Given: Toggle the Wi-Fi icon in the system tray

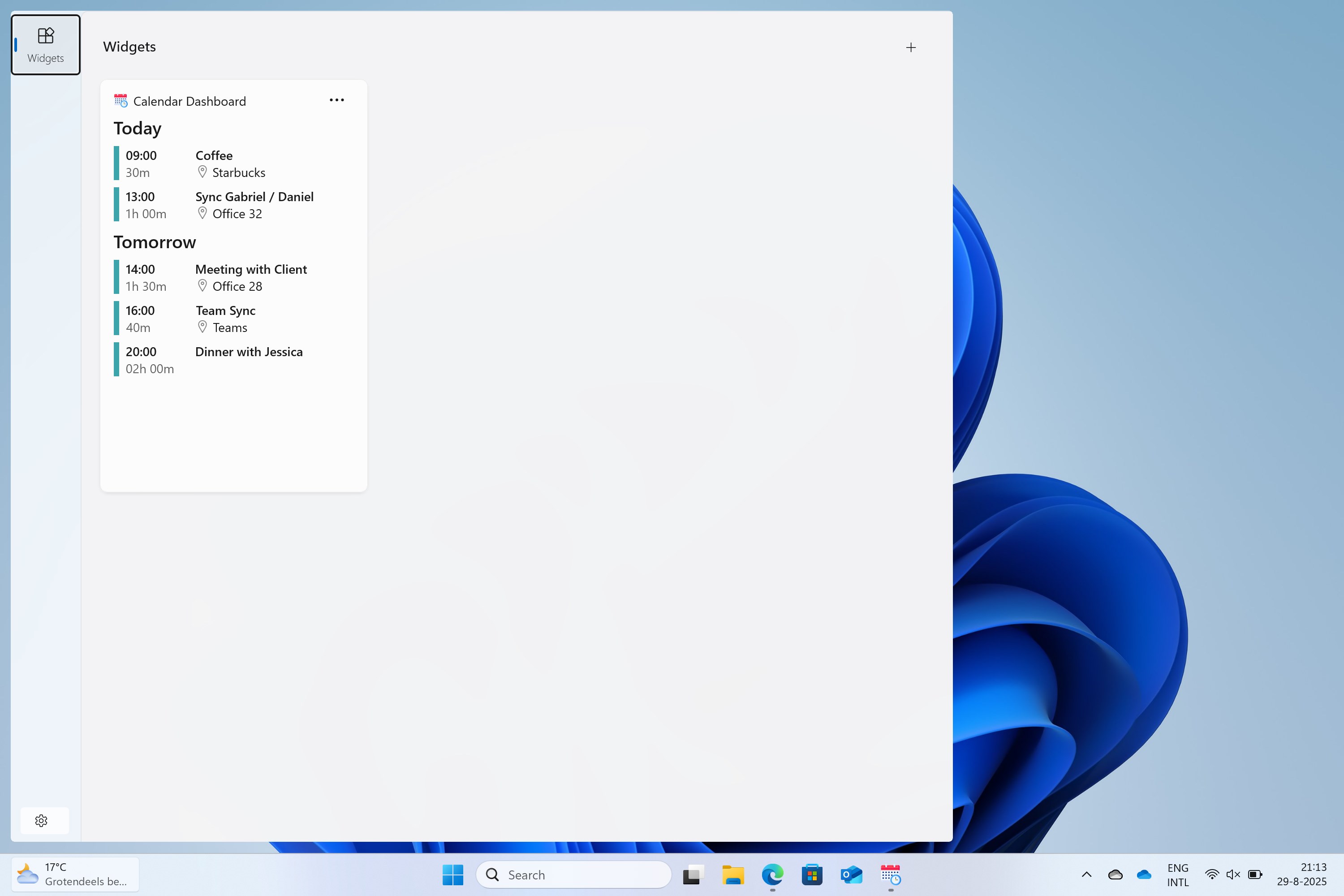Looking at the screenshot, I should pos(1213,874).
